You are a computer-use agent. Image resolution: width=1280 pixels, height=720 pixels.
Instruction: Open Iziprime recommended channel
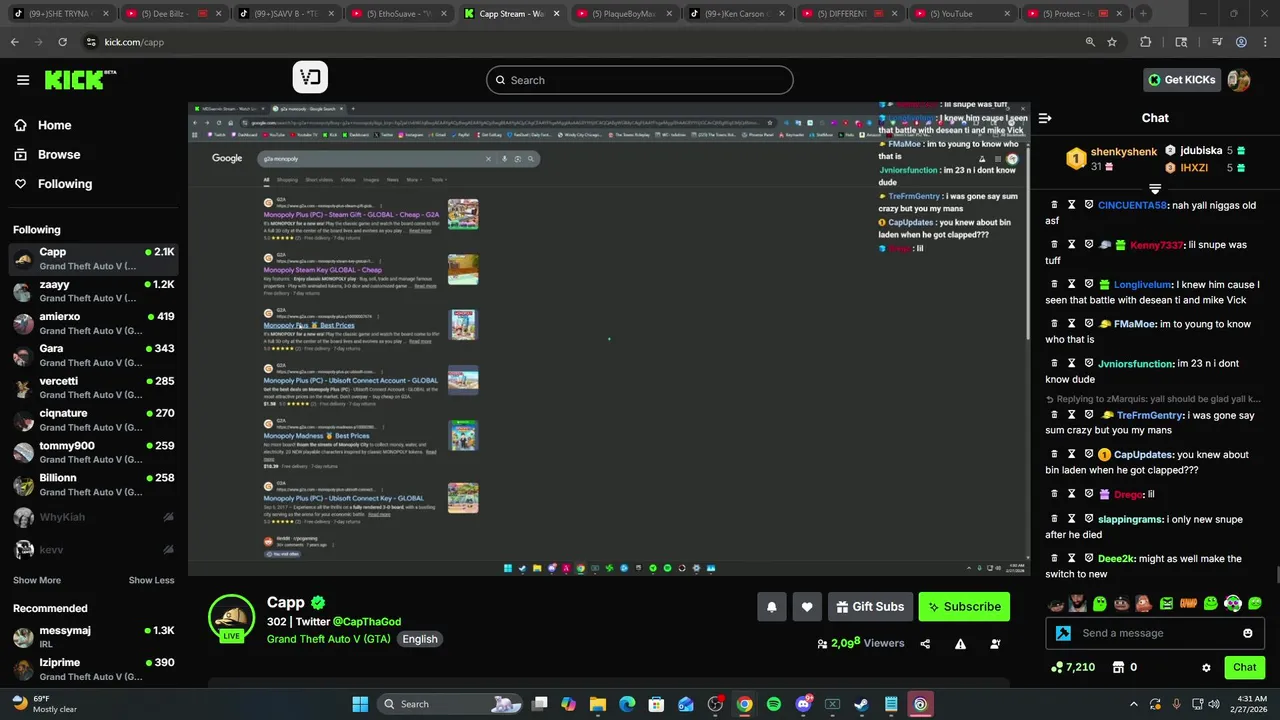(94, 669)
